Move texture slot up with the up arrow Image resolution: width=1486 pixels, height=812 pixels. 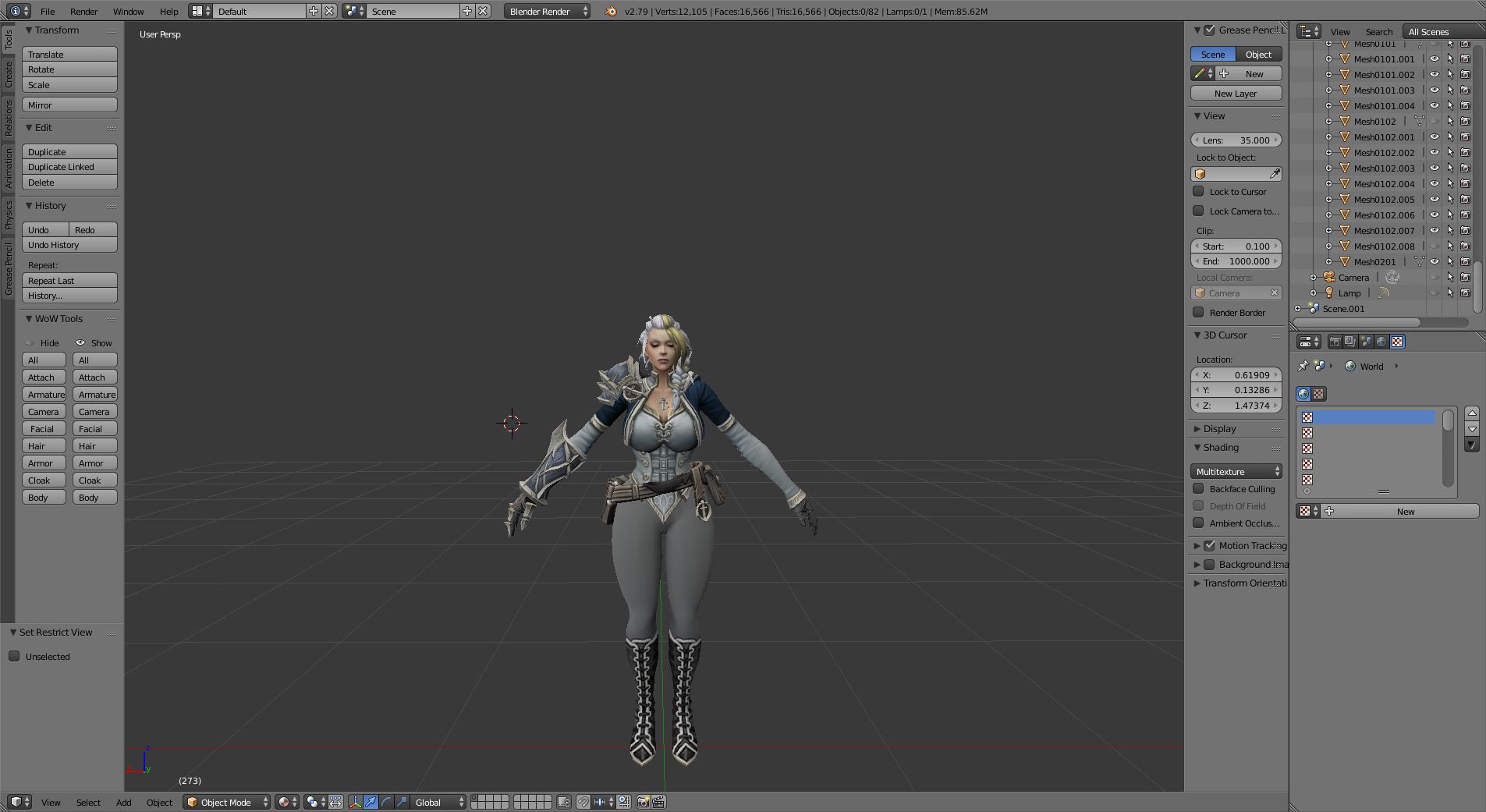(1472, 413)
